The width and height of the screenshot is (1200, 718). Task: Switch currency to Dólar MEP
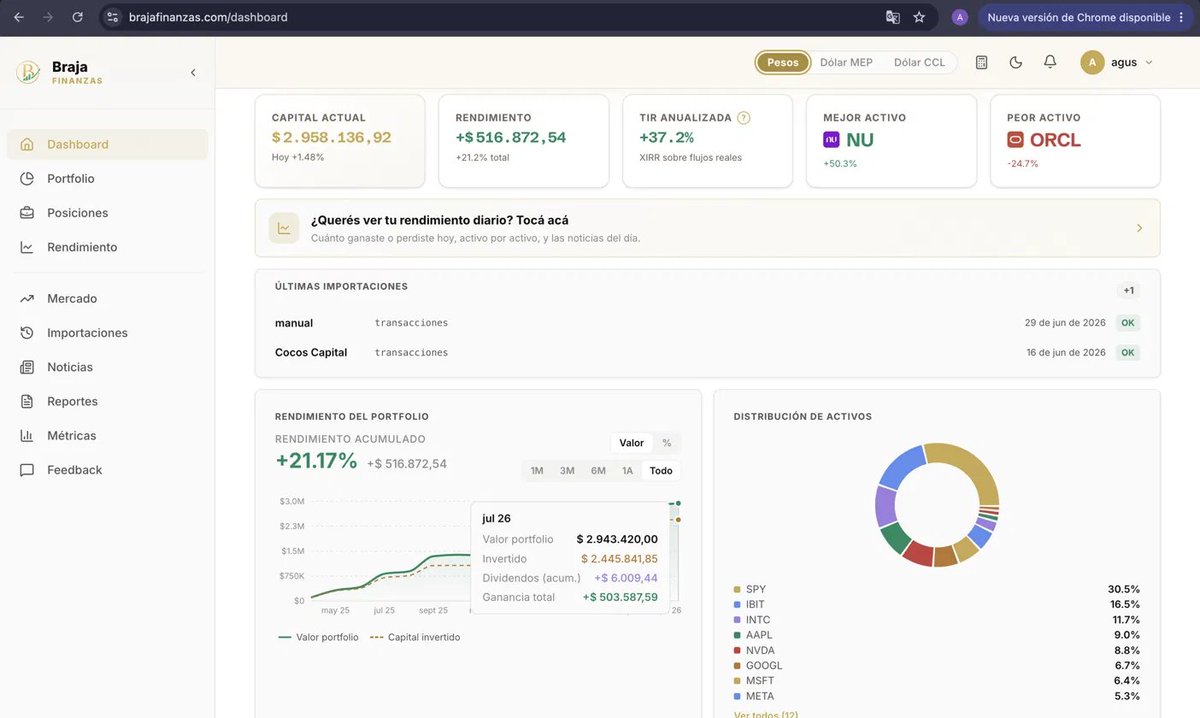click(x=846, y=62)
